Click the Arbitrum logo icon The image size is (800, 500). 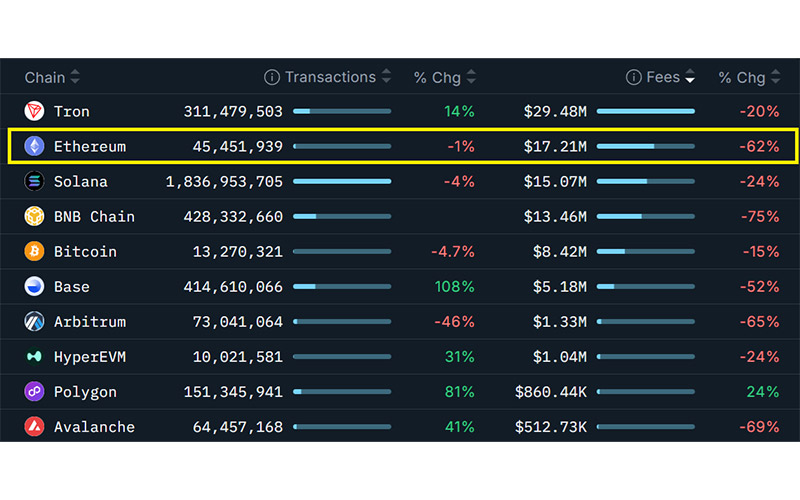(x=35, y=321)
